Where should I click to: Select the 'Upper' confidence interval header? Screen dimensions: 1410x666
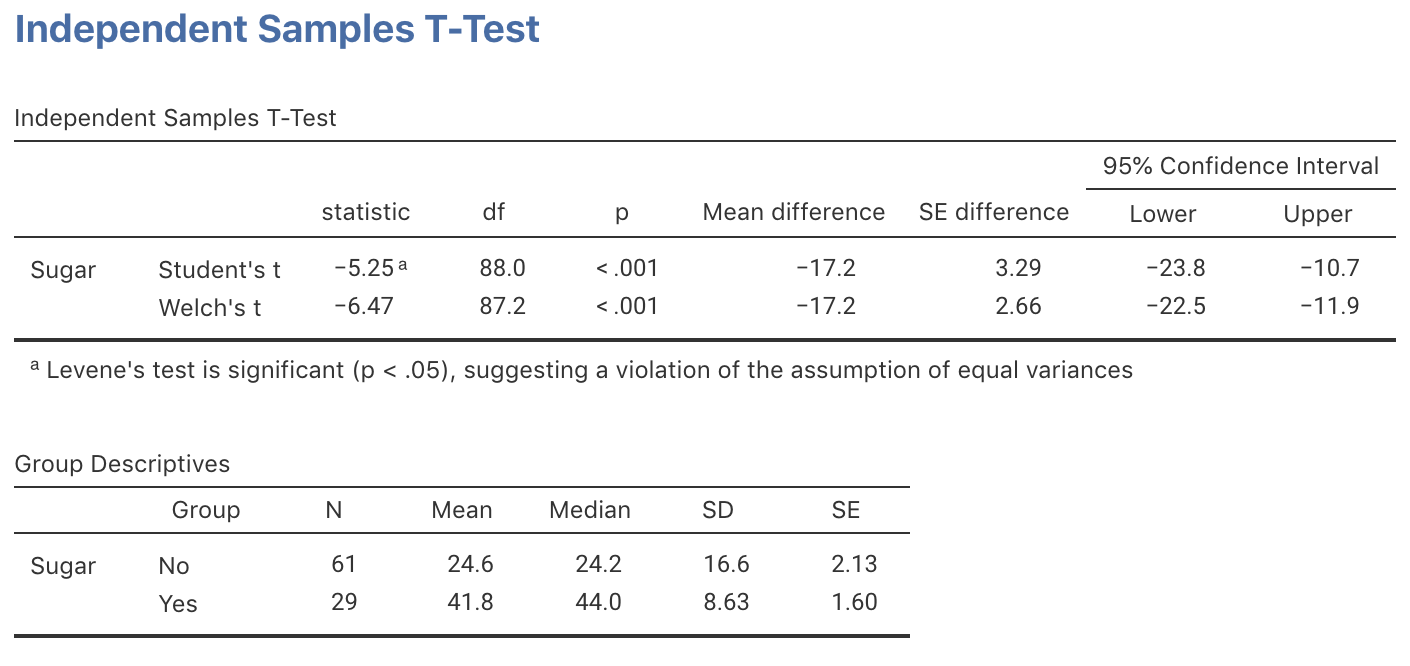click(x=1318, y=214)
